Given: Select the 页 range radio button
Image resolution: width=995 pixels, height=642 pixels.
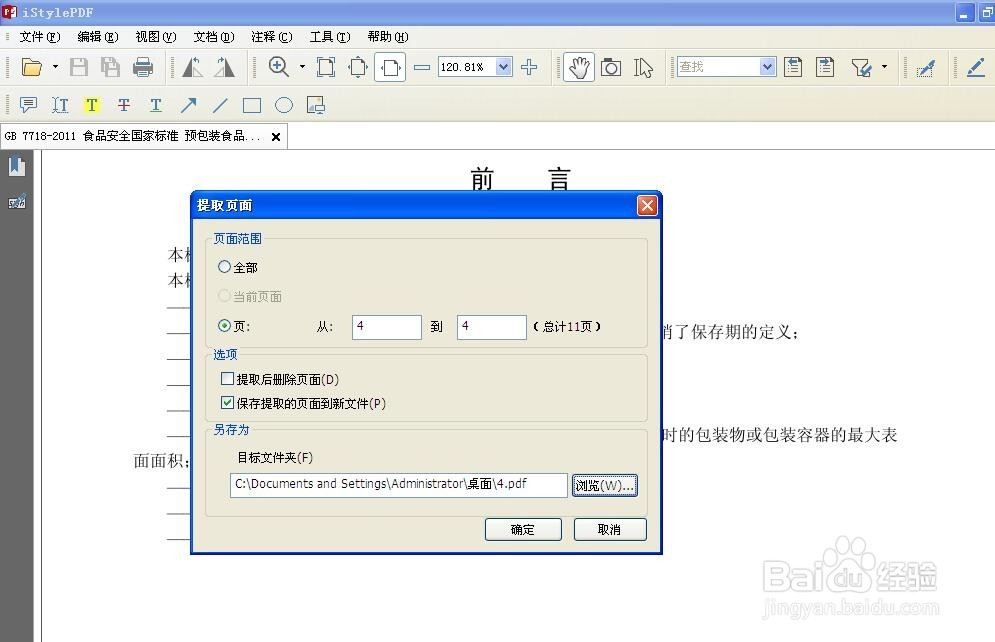Looking at the screenshot, I should click(x=224, y=325).
